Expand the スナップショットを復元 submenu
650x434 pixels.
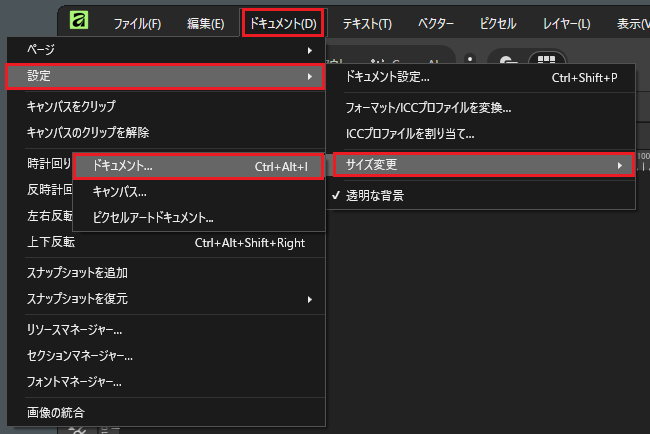click(165, 299)
